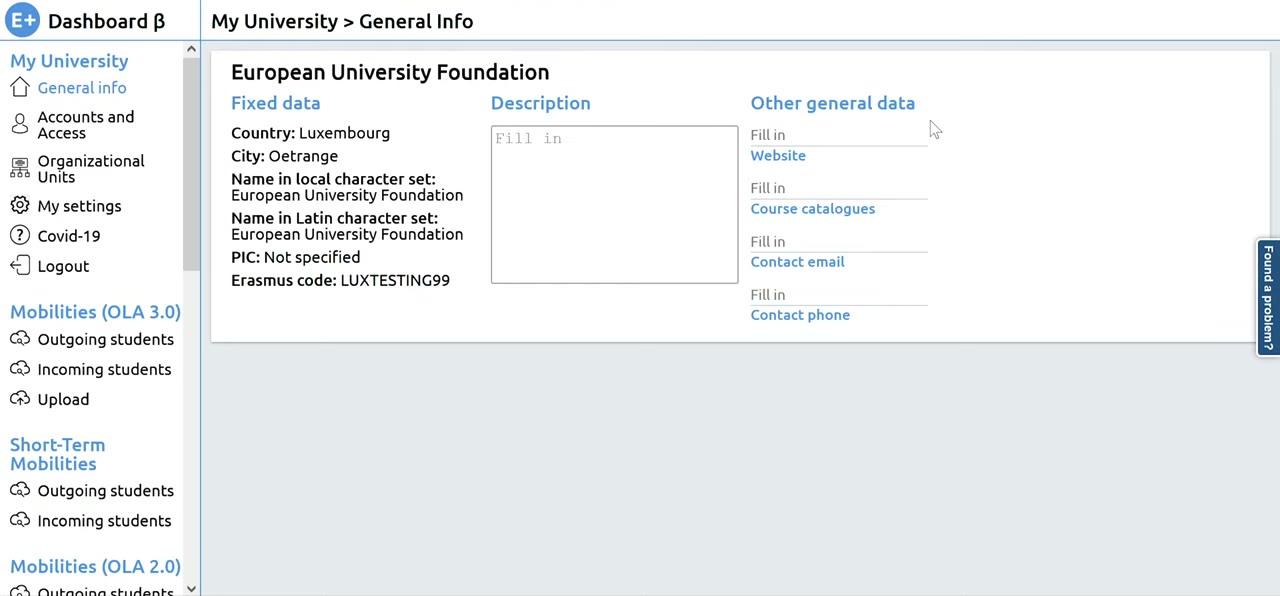Click the Course catalogues fill-in field
The height and width of the screenshot is (596, 1280).
839,188
